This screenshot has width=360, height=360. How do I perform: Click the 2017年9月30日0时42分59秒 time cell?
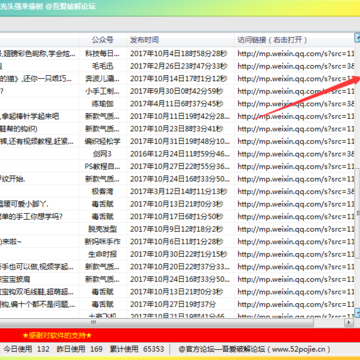click(180, 91)
